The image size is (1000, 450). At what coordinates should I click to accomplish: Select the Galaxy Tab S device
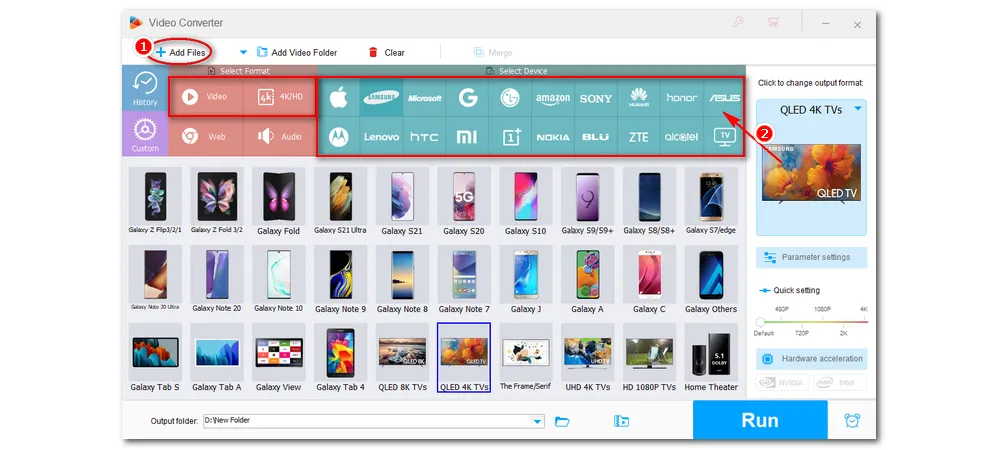click(x=156, y=358)
